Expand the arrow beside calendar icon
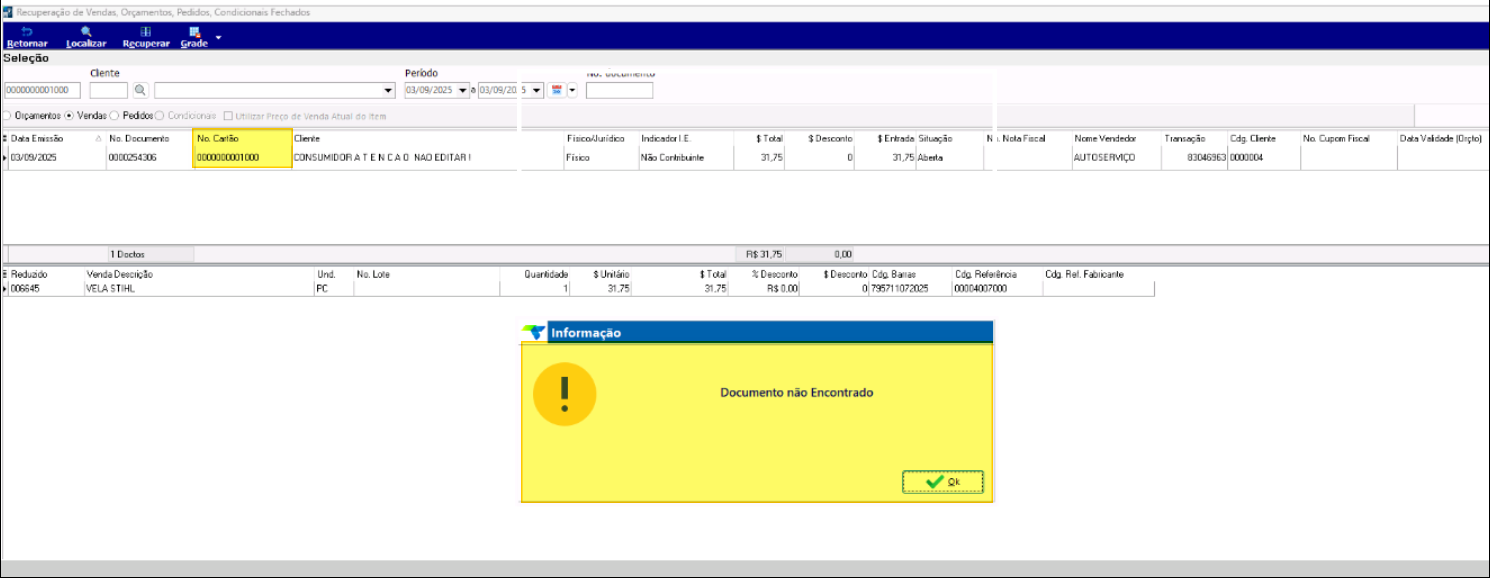Viewport: 1490px width, 580px height. pyautogui.click(x=572, y=90)
